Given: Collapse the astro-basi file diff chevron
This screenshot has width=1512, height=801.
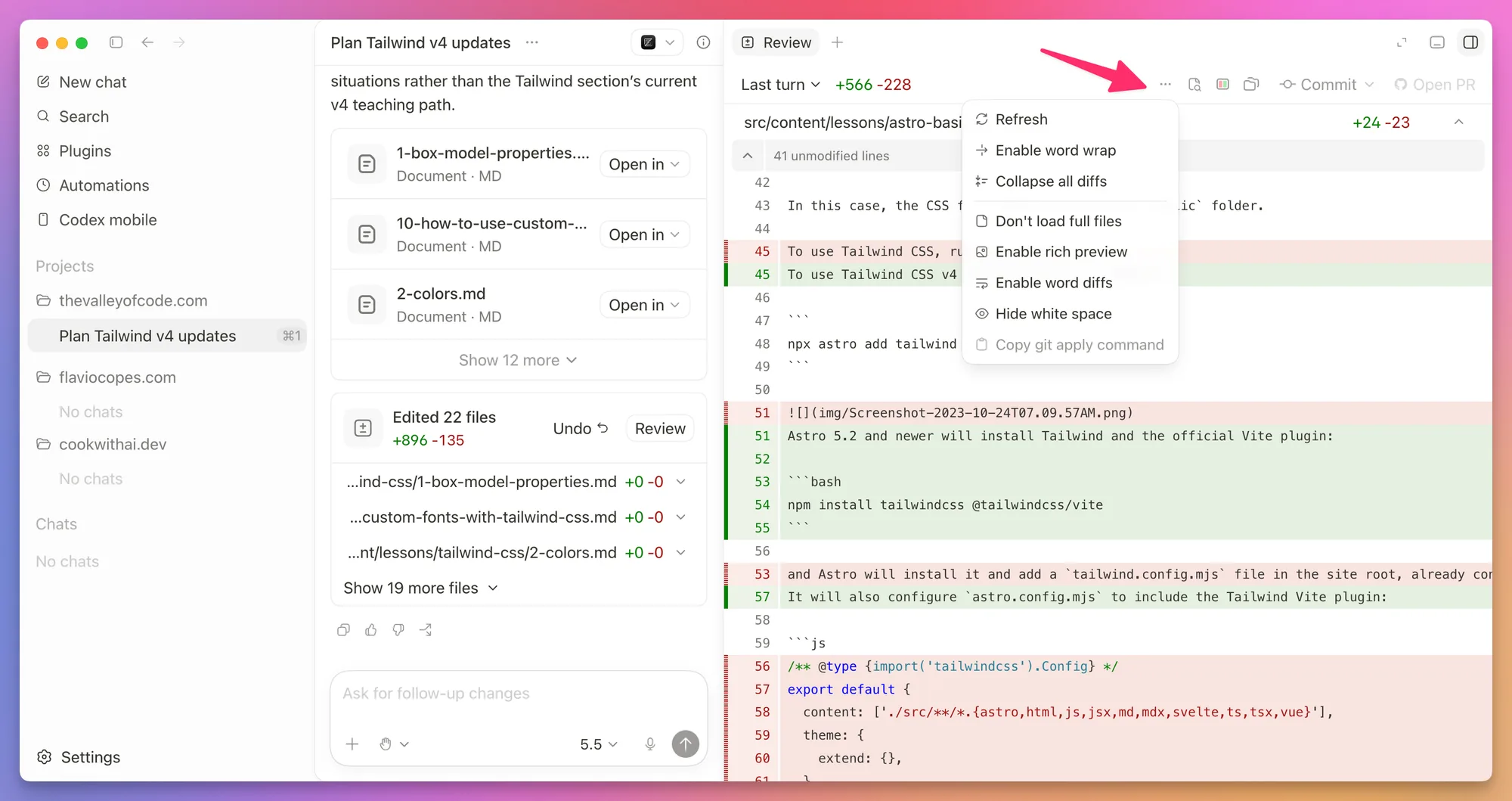Looking at the screenshot, I should [x=1459, y=122].
